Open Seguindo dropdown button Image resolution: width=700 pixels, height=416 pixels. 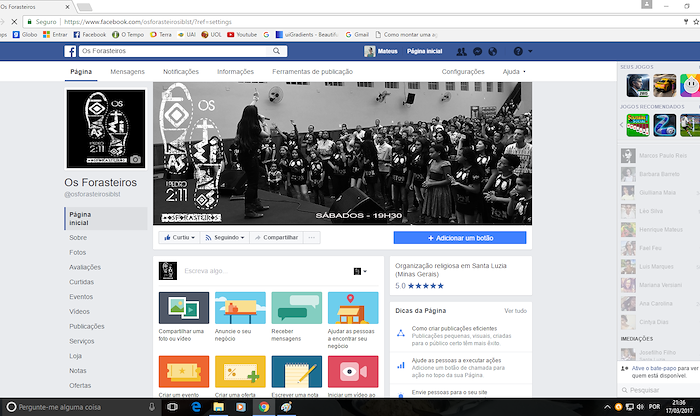tap(225, 237)
